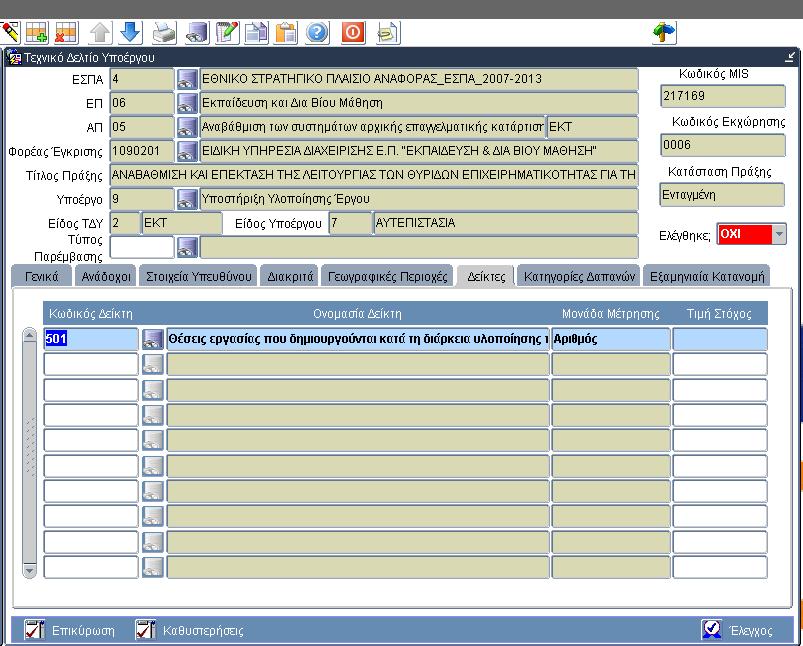803x646 pixels.
Task: Click the blue down arrow next record icon
Action: [131, 33]
